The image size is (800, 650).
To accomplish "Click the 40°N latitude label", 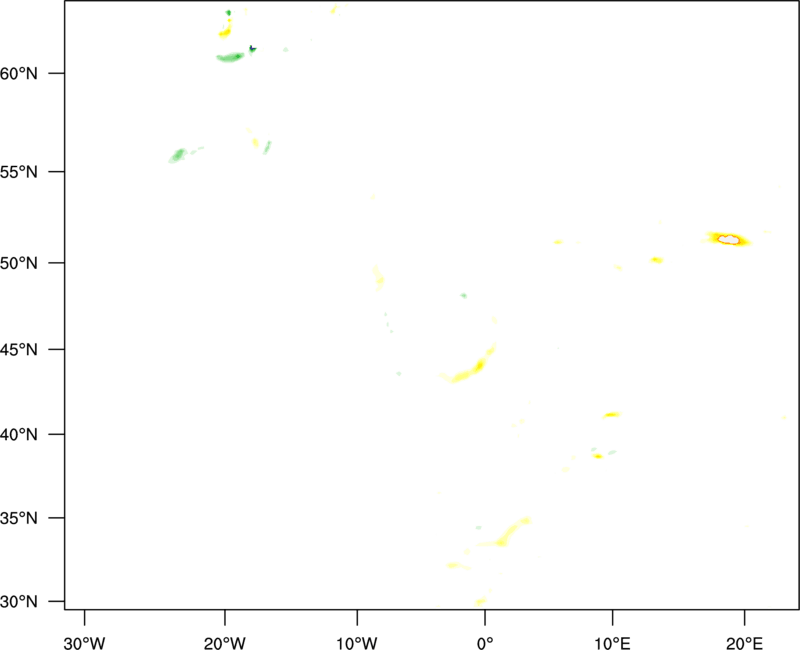I will (x=19, y=435).
